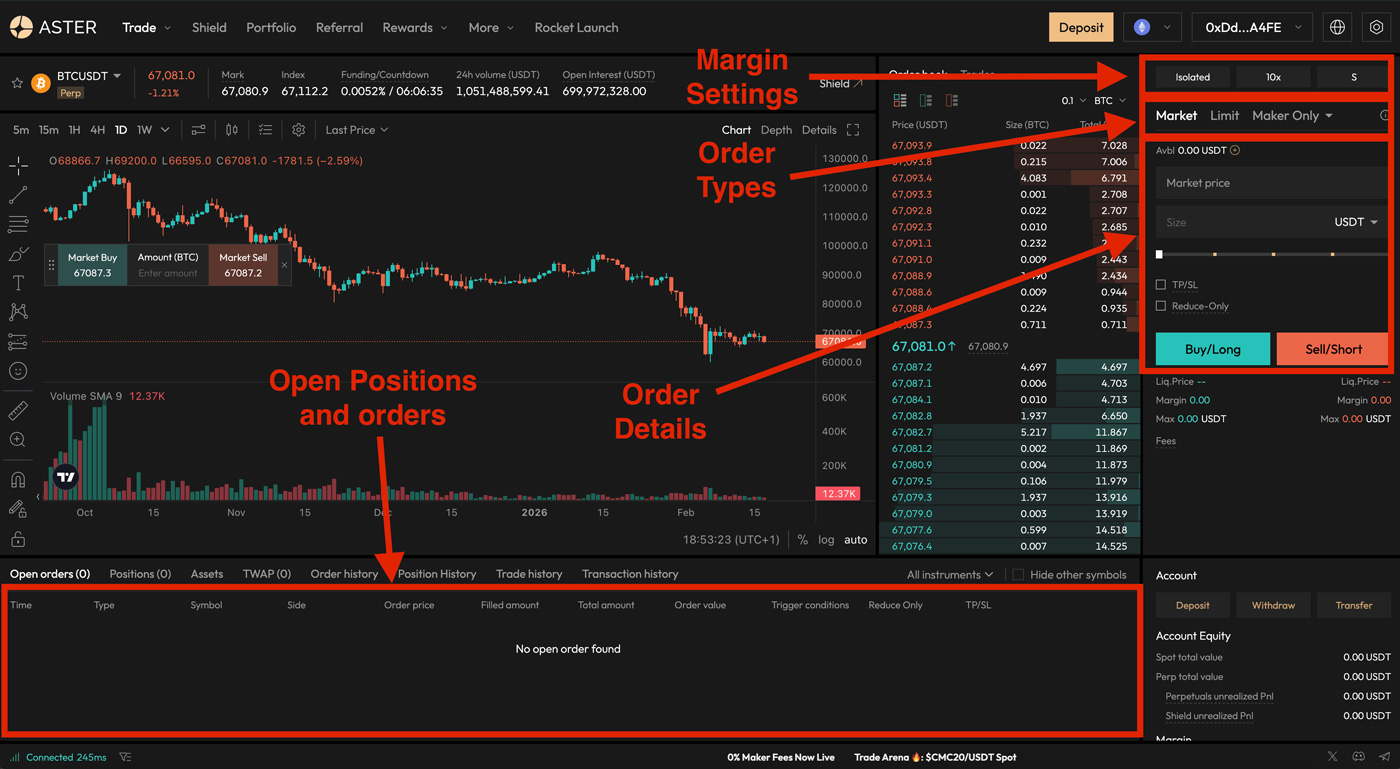The image size is (1400, 769).
Task: Select the trend line drawing tool
Action: click(18, 195)
